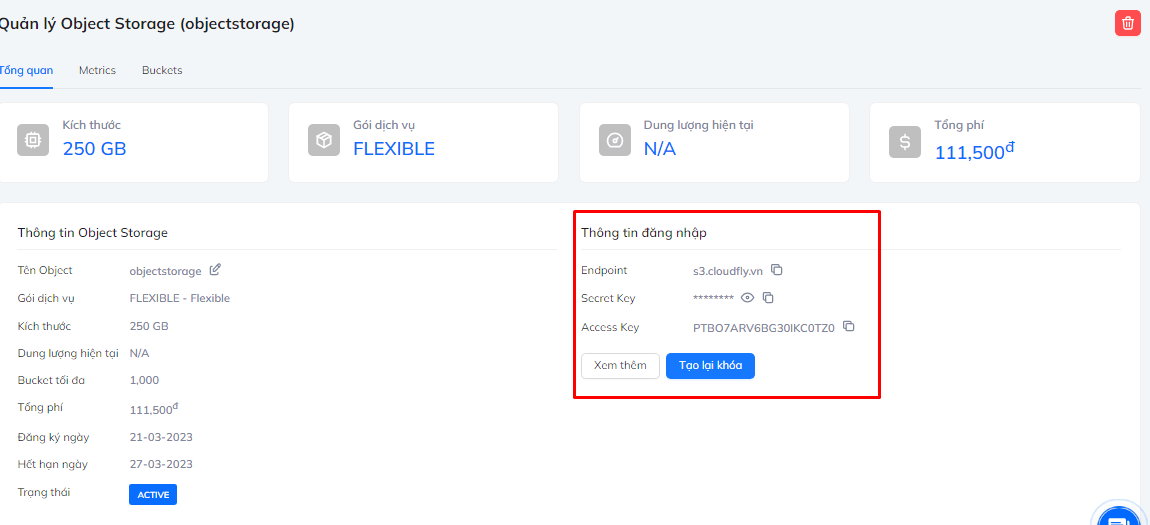1150x525 pixels.
Task: Switch to the Tổng quan tab
Action: pyautogui.click(x=26, y=70)
